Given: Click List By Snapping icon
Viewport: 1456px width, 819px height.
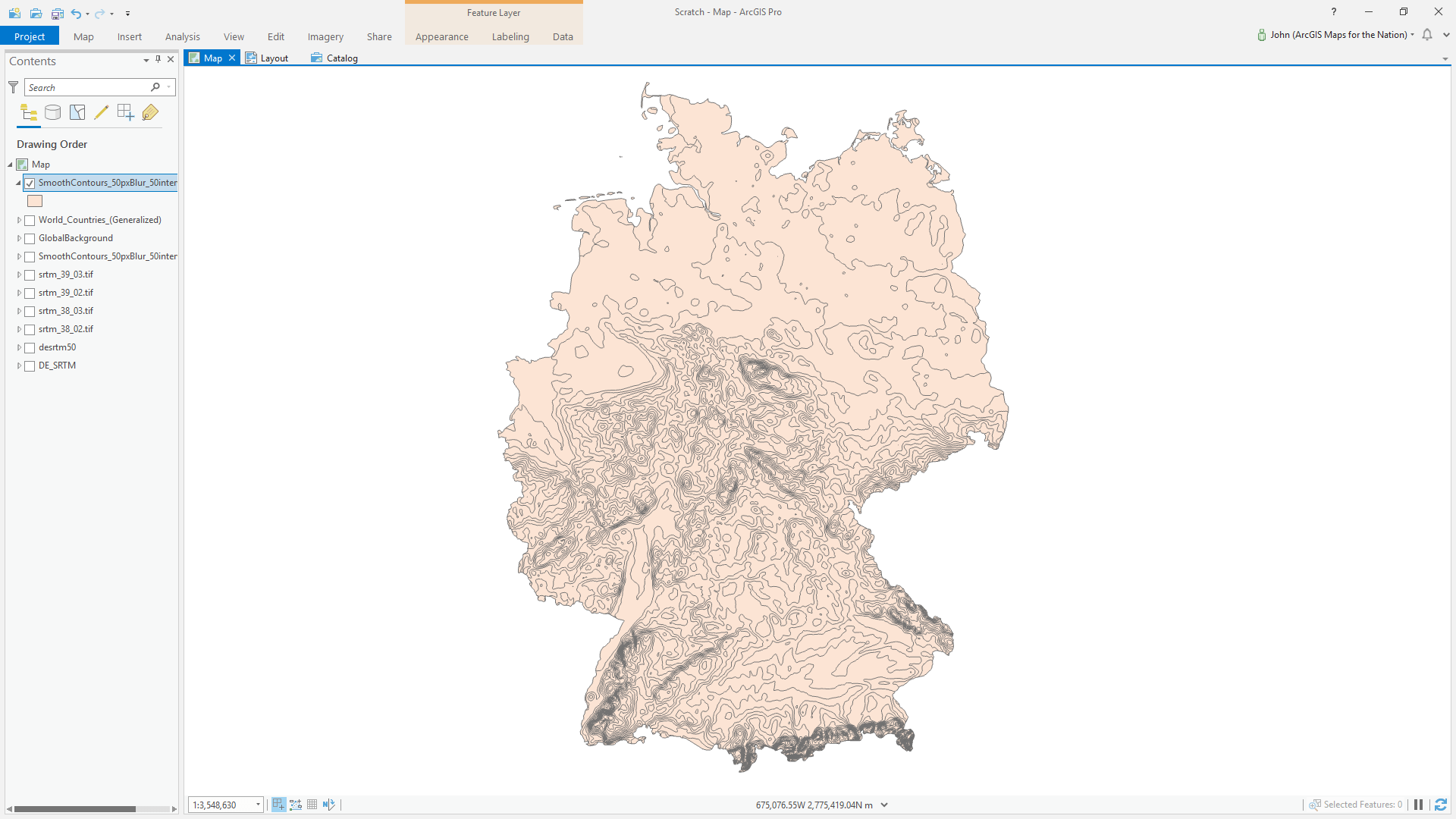Looking at the screenshot, I should (126, 113).
